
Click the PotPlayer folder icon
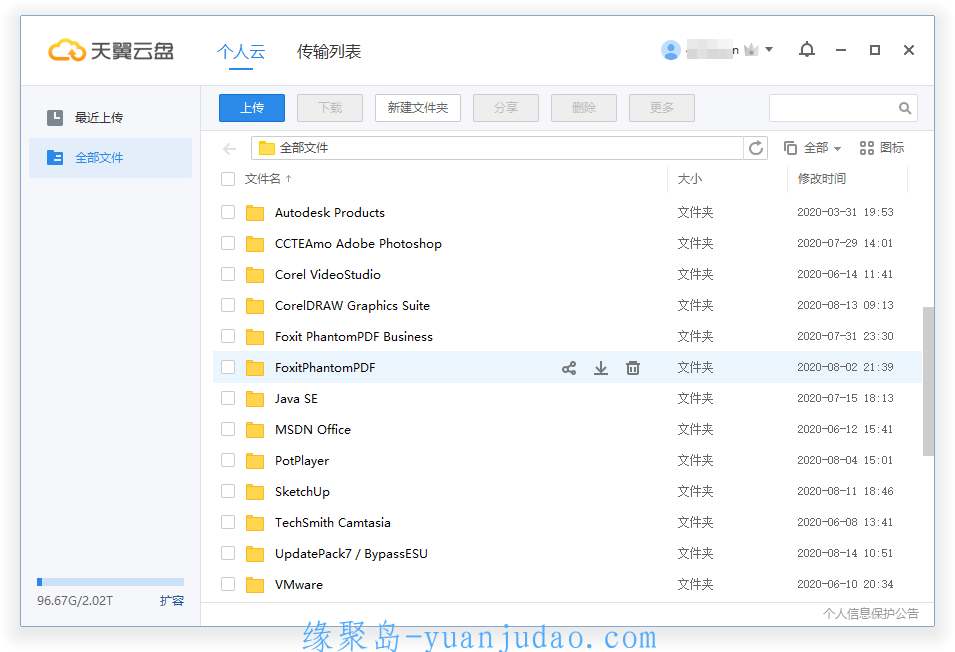tap(255, 461)
